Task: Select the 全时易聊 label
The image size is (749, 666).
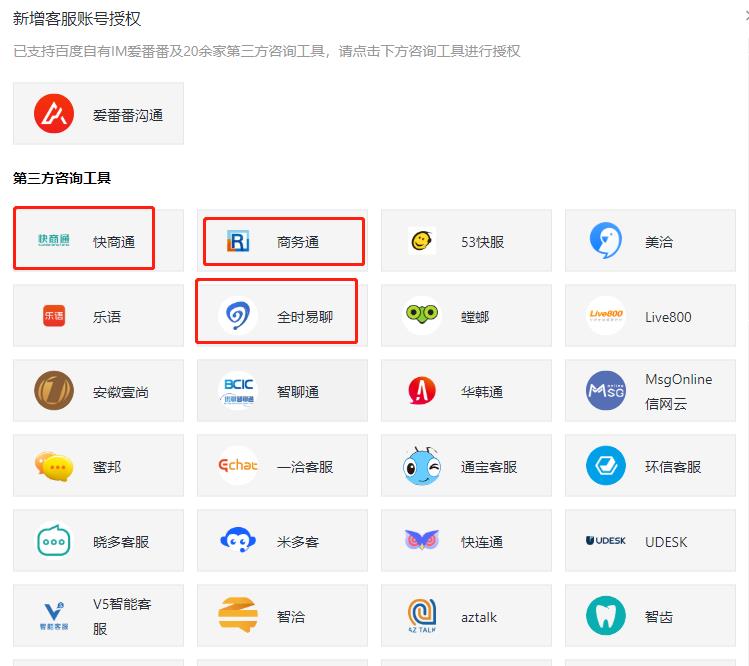Action: [305, 317]
